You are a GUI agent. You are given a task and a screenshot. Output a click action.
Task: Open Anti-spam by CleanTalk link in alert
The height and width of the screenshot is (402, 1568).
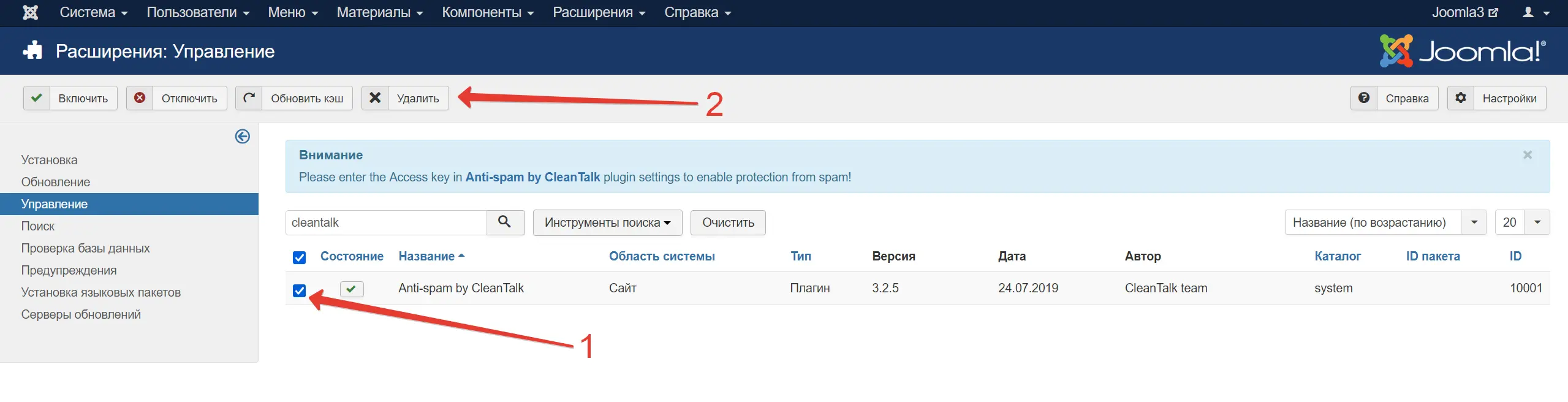pyautogui.click(x=532, y=177)
